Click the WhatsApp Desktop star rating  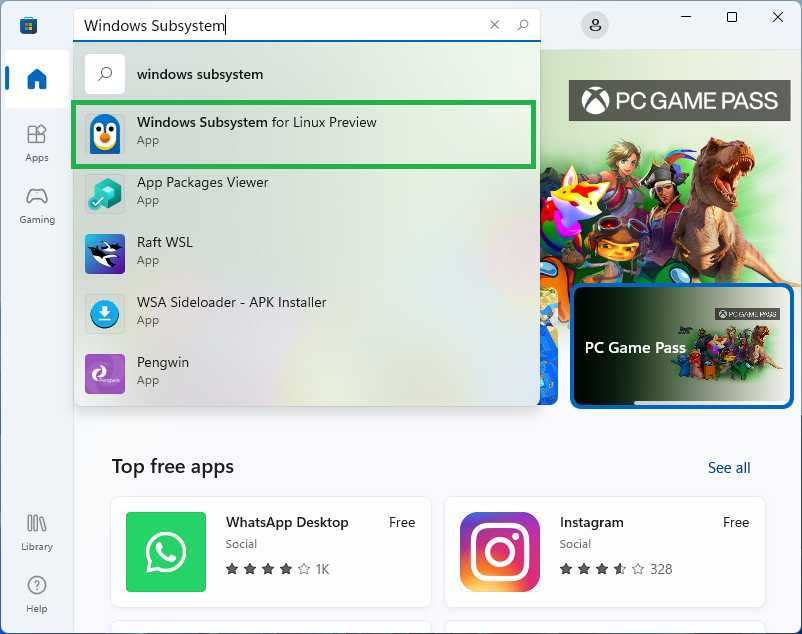point(278,569)
